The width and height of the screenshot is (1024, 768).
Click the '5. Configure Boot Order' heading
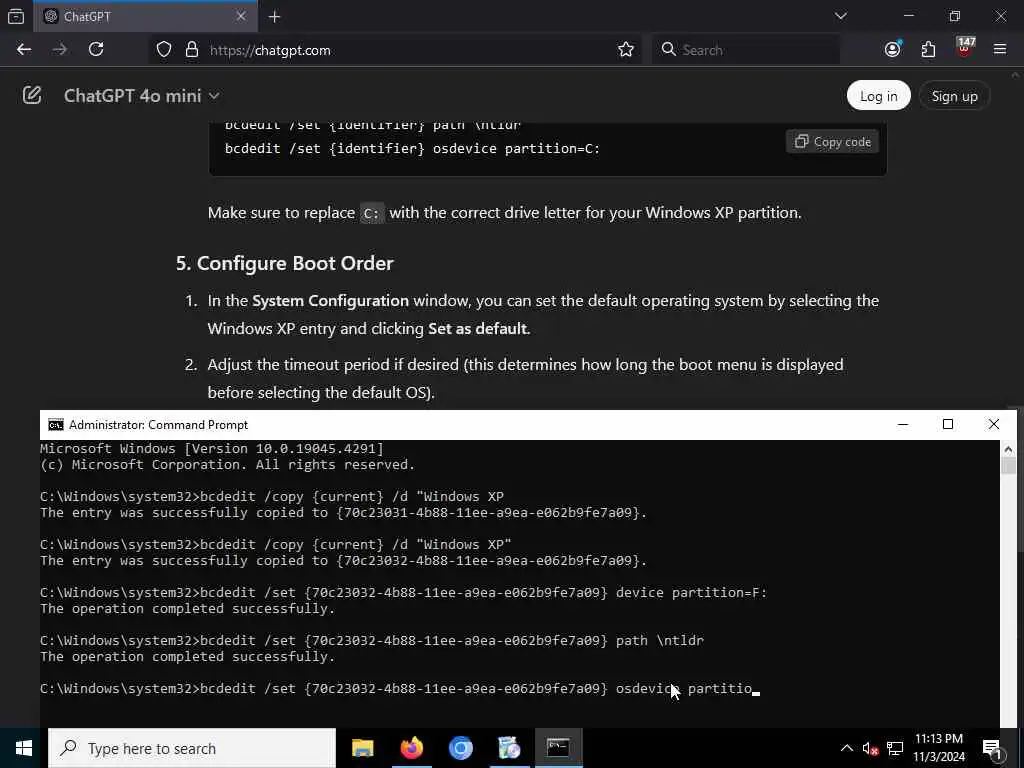tap(285, 263)
